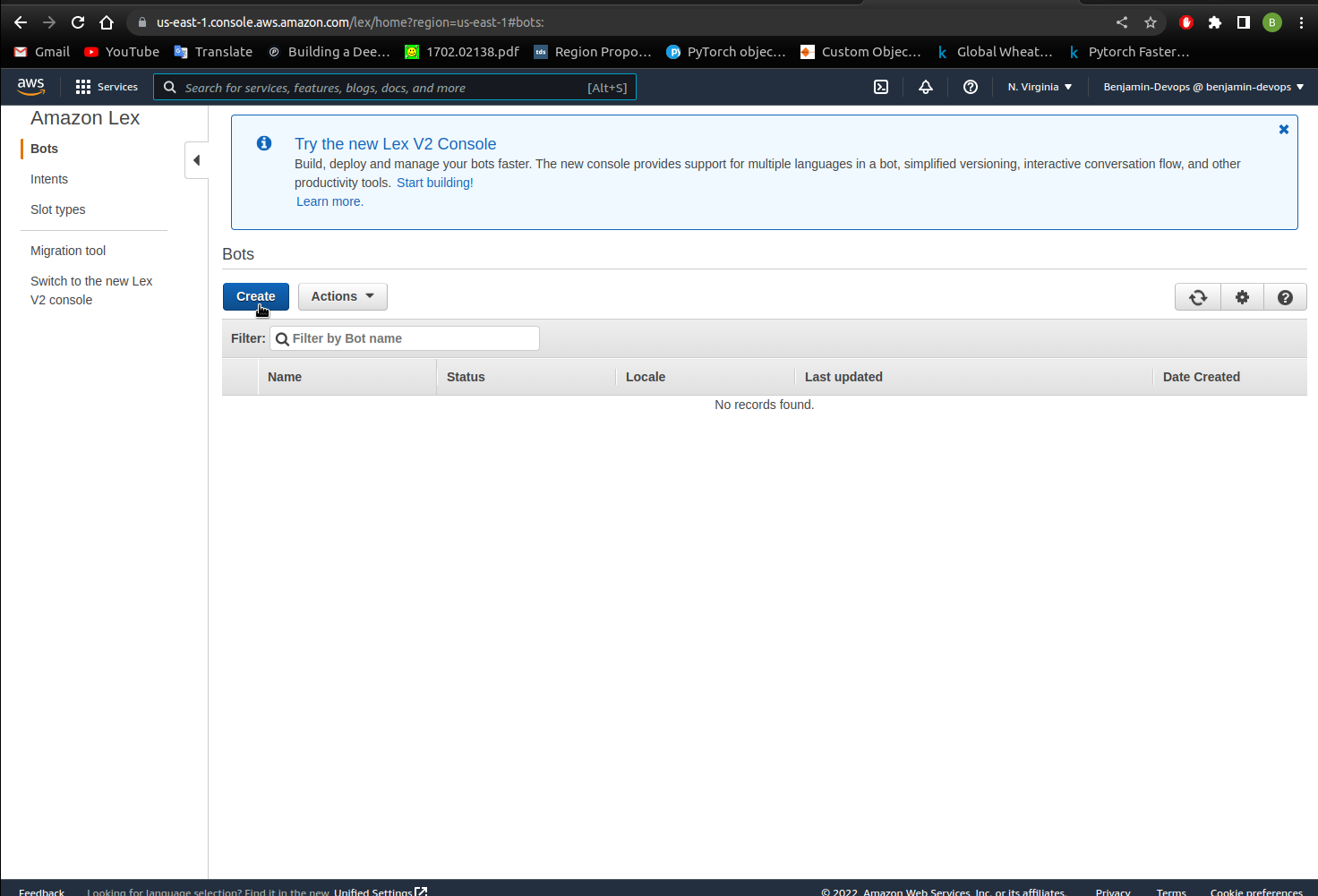Switch to the new Lex V2 console
Screen dimensions: 1318x896
91,290
